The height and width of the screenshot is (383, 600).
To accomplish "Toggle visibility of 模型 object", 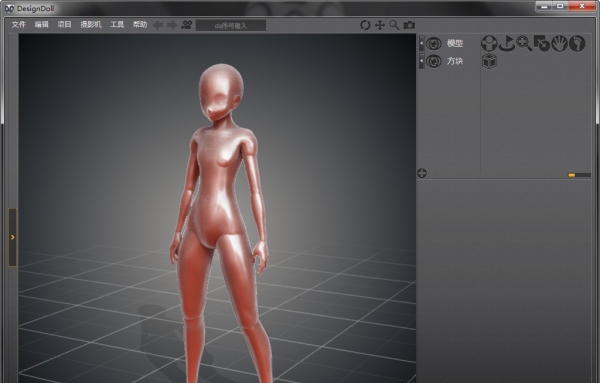I will click(434, 44).
